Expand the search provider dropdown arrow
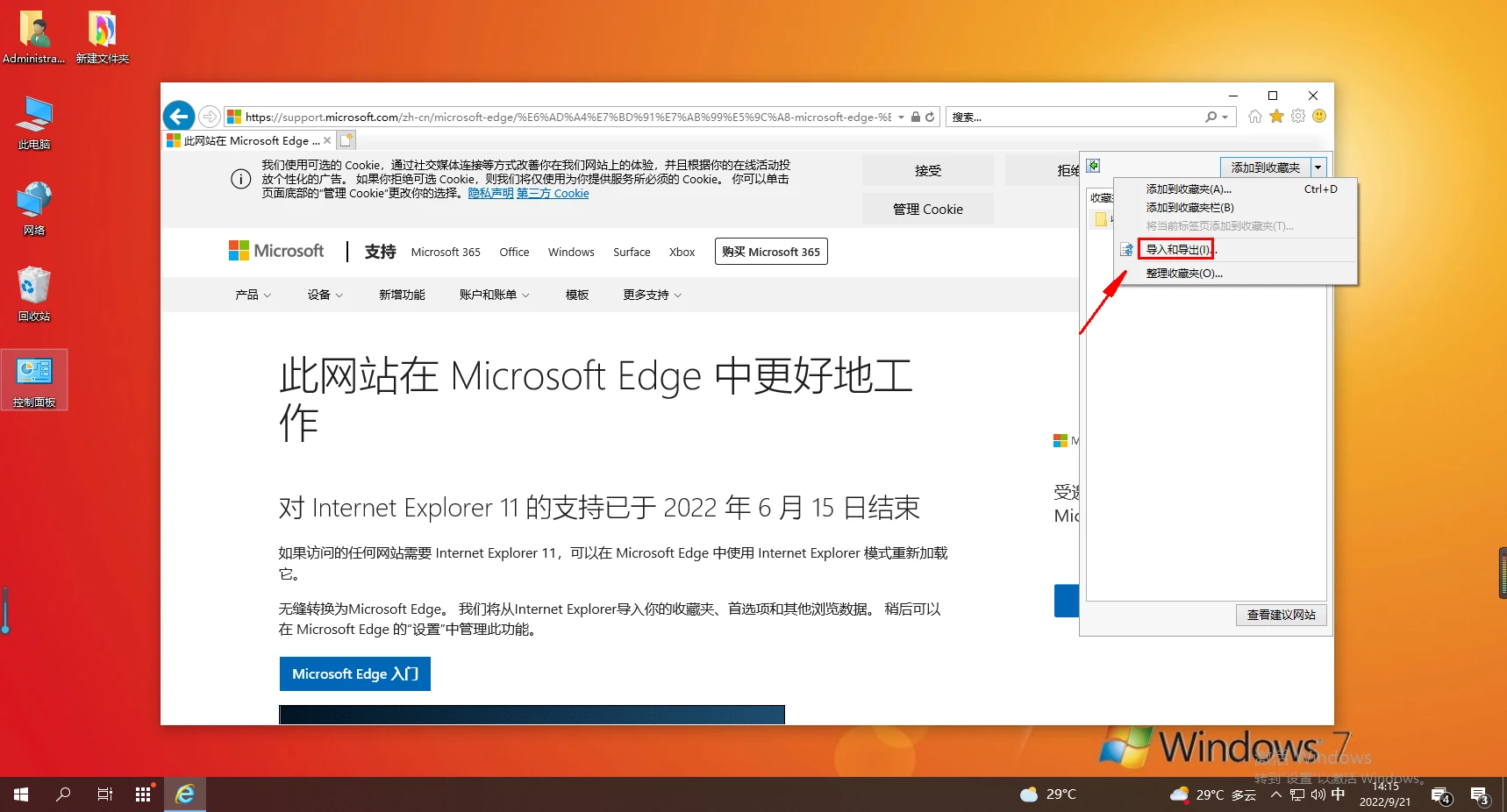 click(1225, 117)
